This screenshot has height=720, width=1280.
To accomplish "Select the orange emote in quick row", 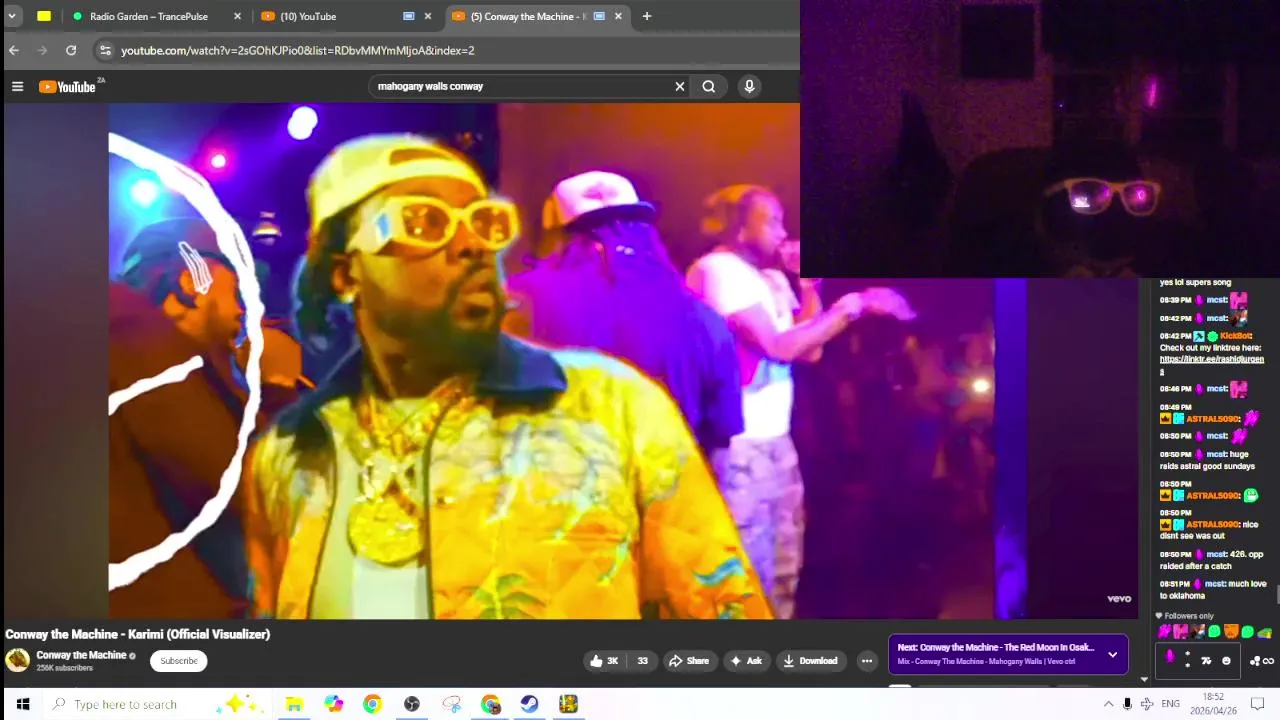I will 1231,632.
